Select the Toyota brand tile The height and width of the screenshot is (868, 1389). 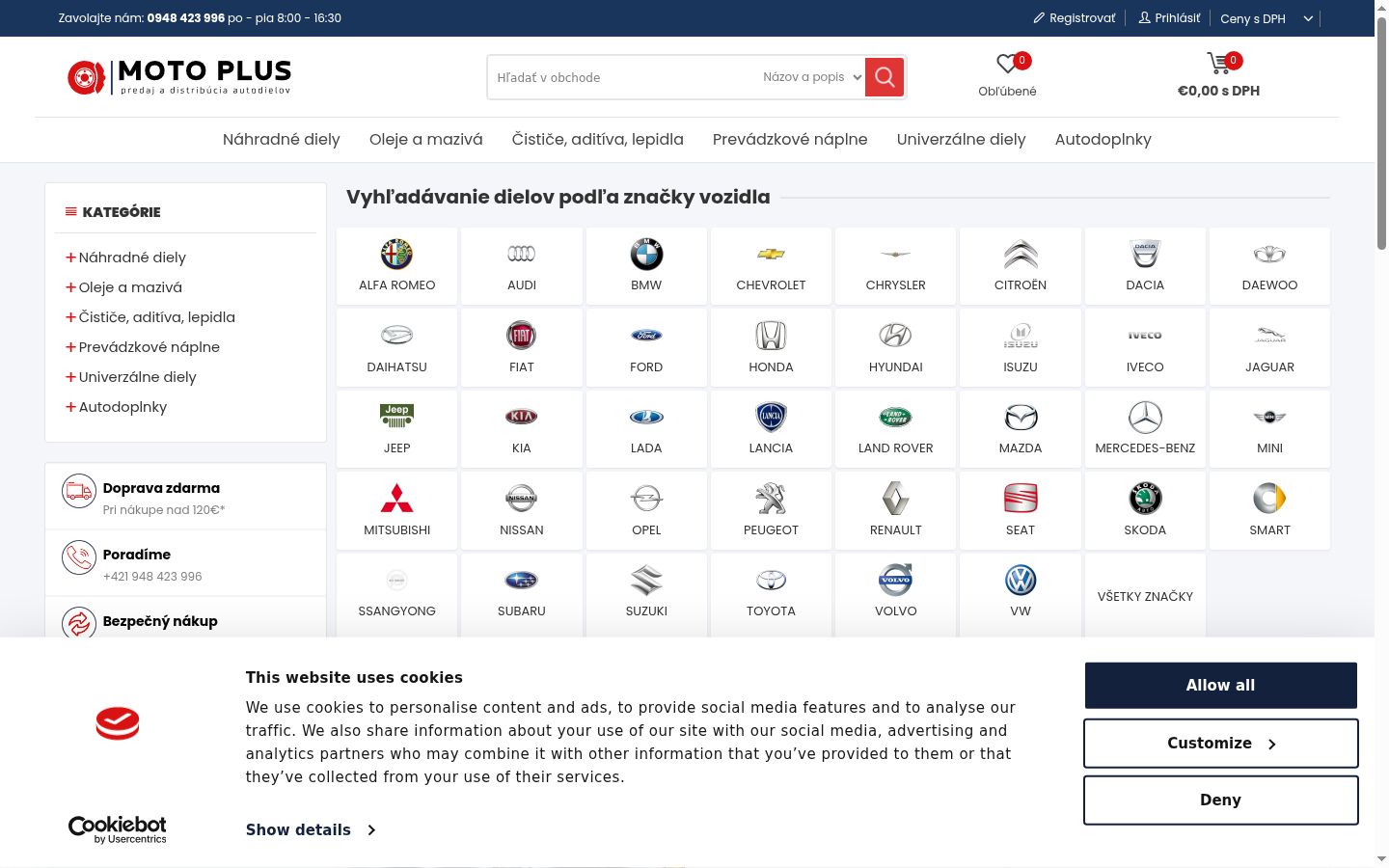point(771,594)
